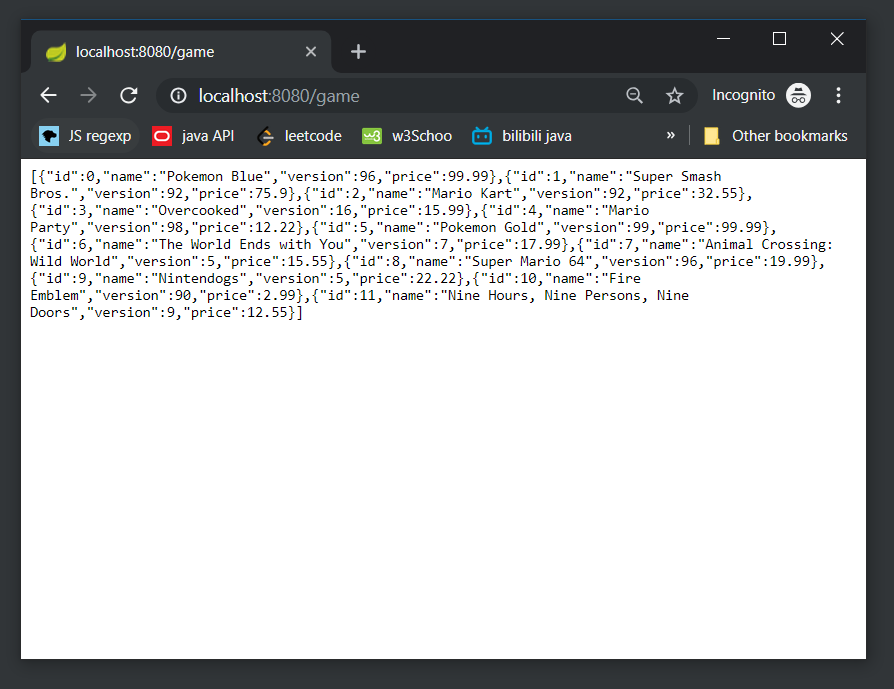894x689 pixels.
Task: Maximize the browser window
Action: 779,38
